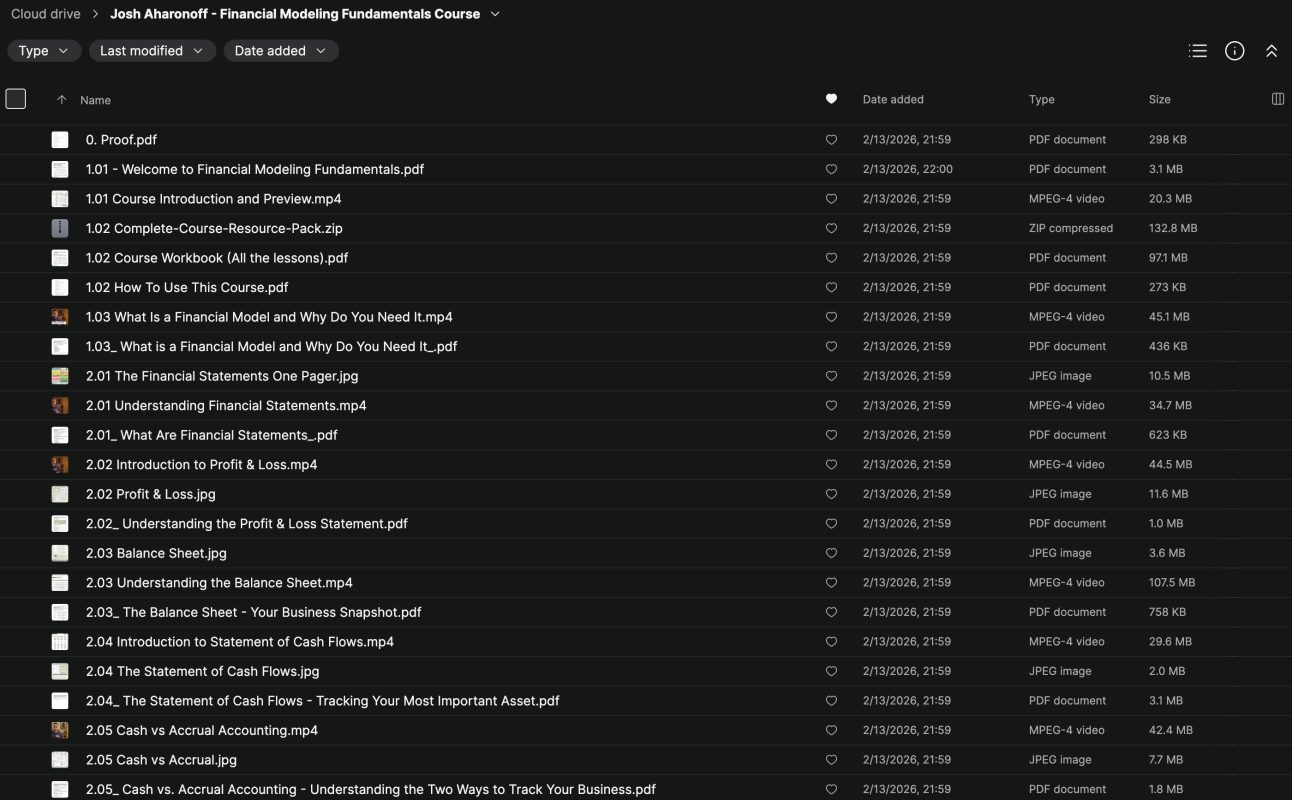Tick the select-all checkbox in header

[x=16, y=99]
